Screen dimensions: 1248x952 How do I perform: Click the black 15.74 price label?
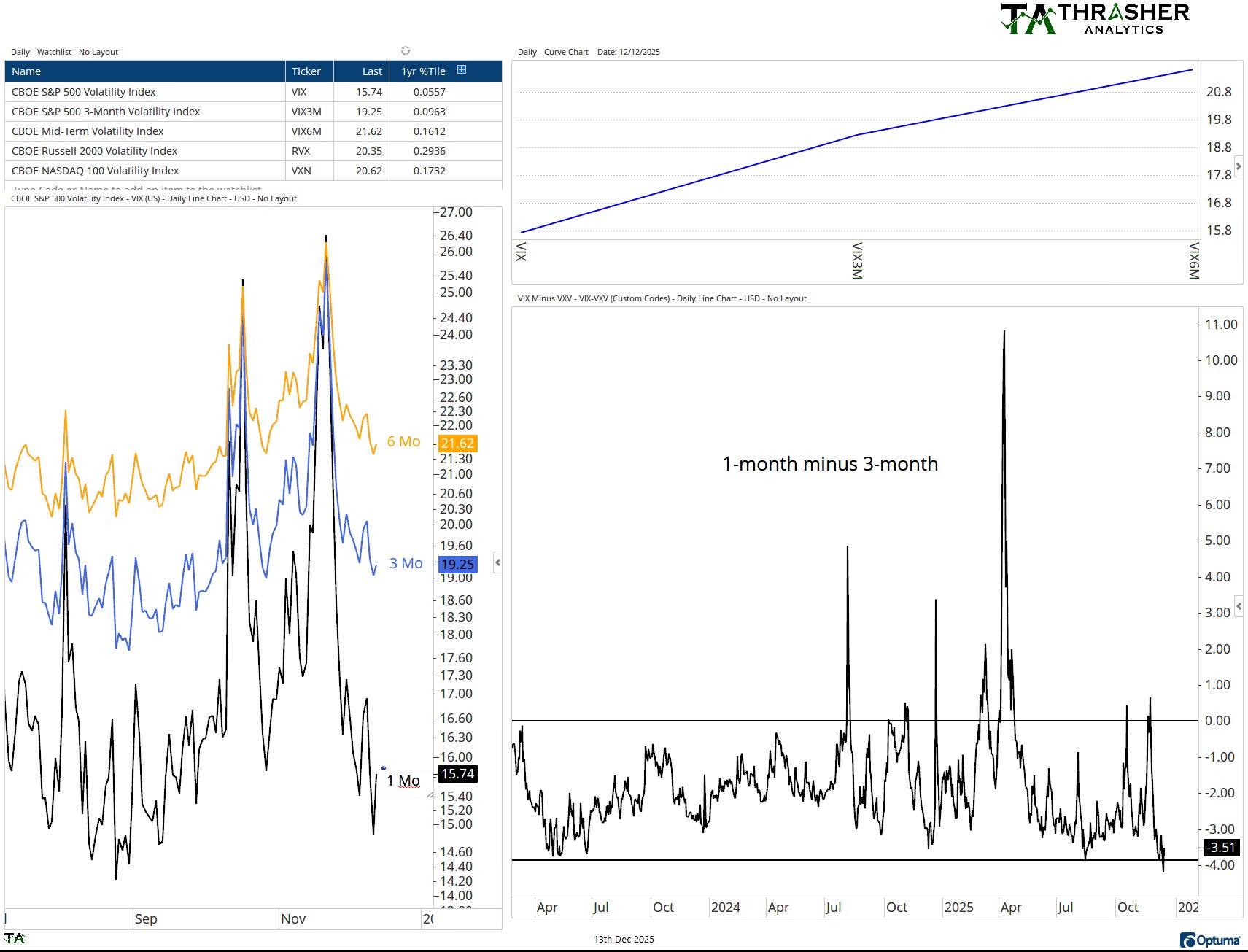457,774
